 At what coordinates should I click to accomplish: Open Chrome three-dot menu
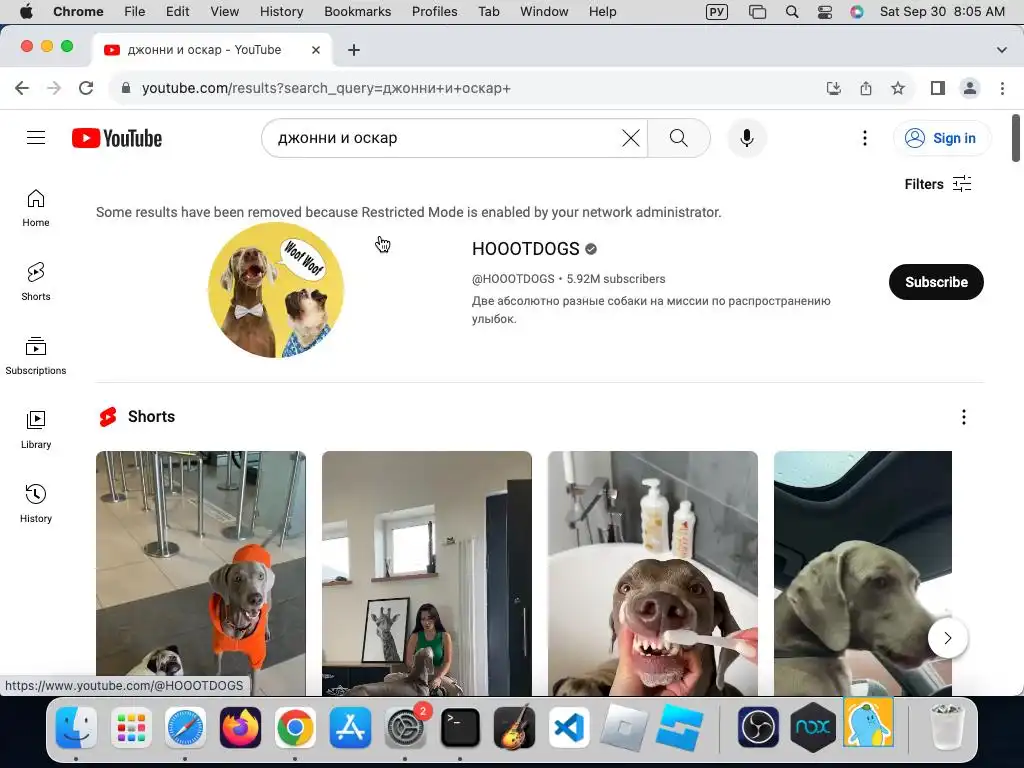point(1002,88)
